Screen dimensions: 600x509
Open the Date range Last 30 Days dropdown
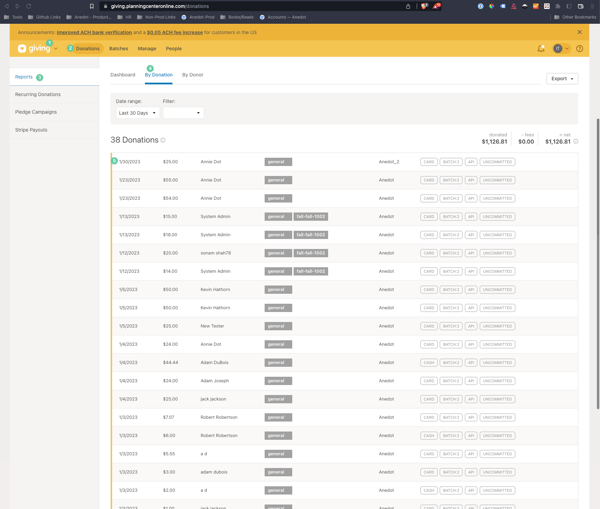click(x=137, y=113)
